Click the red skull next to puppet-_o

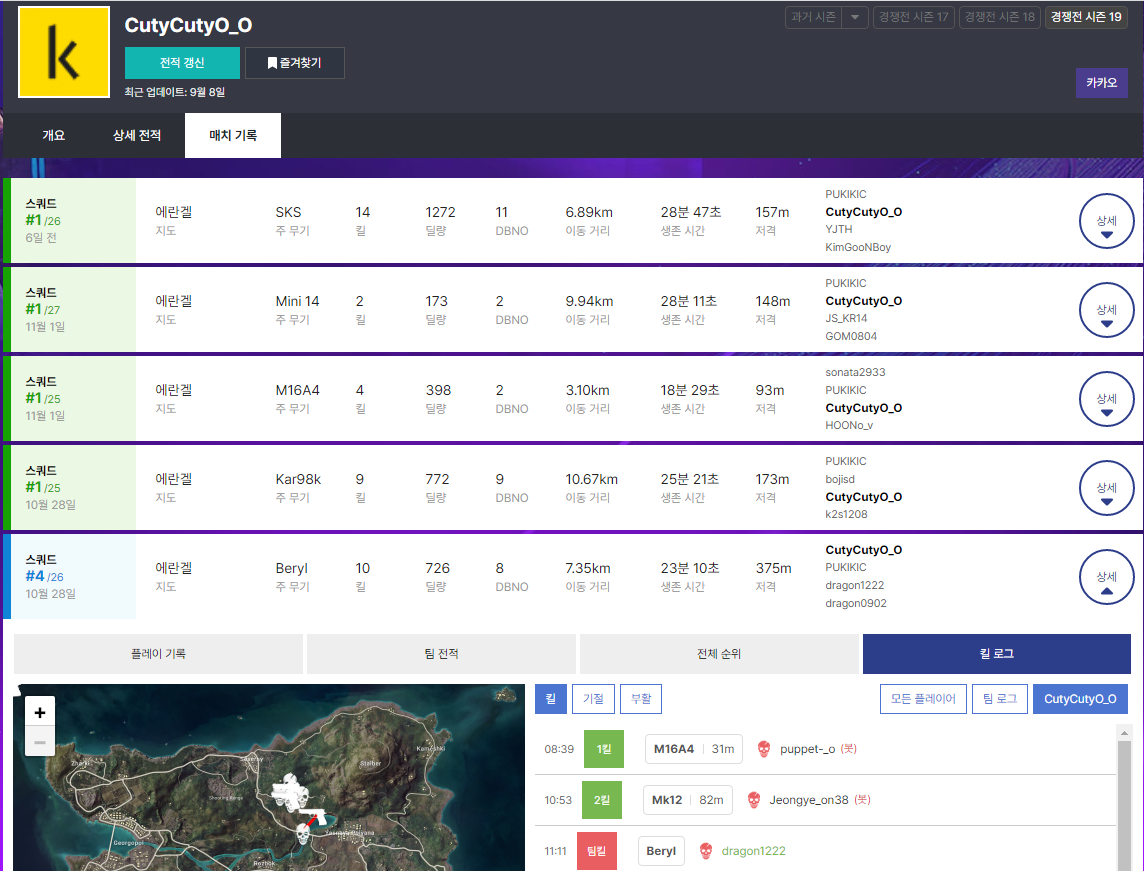(764, 749)
